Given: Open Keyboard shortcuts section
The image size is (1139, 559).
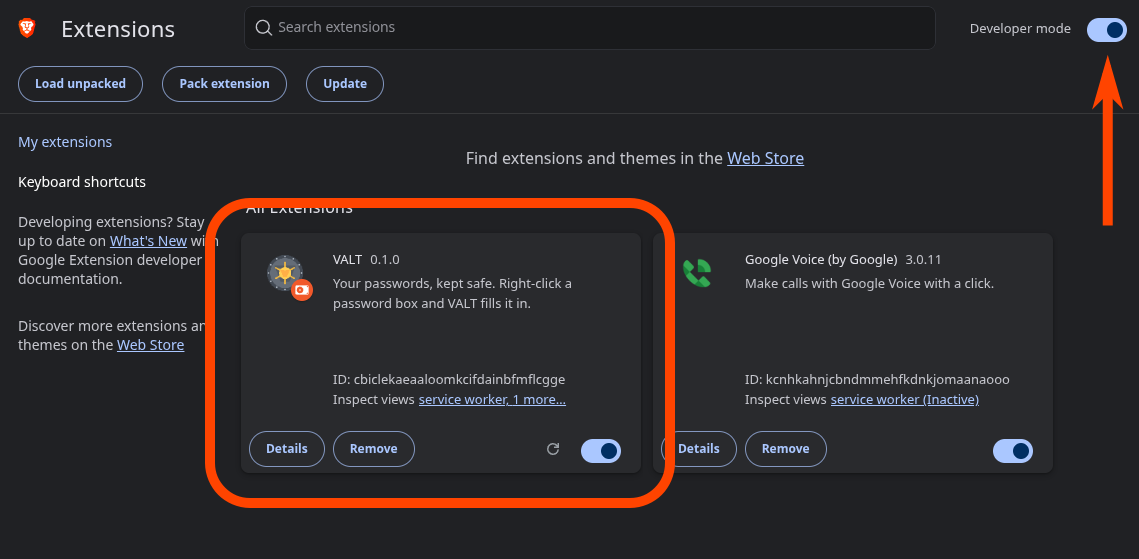Looking at the screenshot, I should 82,182.
